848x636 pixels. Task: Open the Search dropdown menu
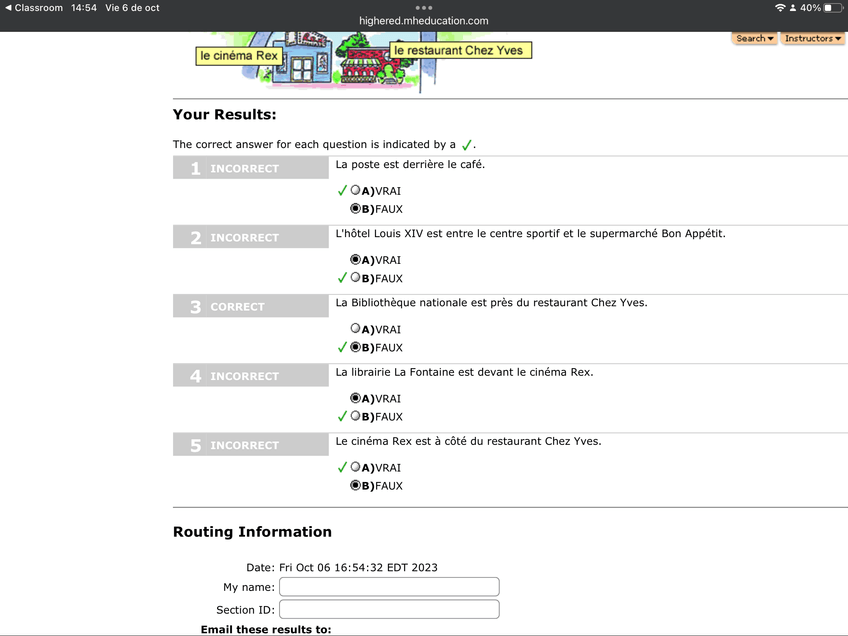[754, 38]
